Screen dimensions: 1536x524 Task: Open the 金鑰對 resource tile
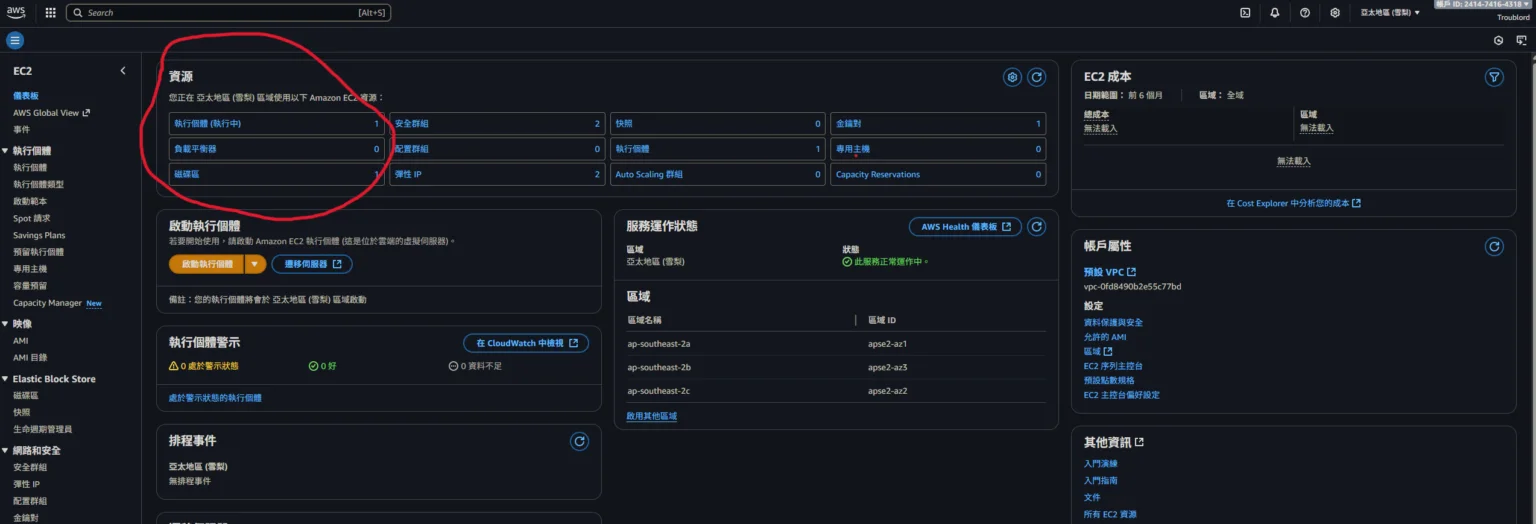pyautogui.click(x=938, y=124)
